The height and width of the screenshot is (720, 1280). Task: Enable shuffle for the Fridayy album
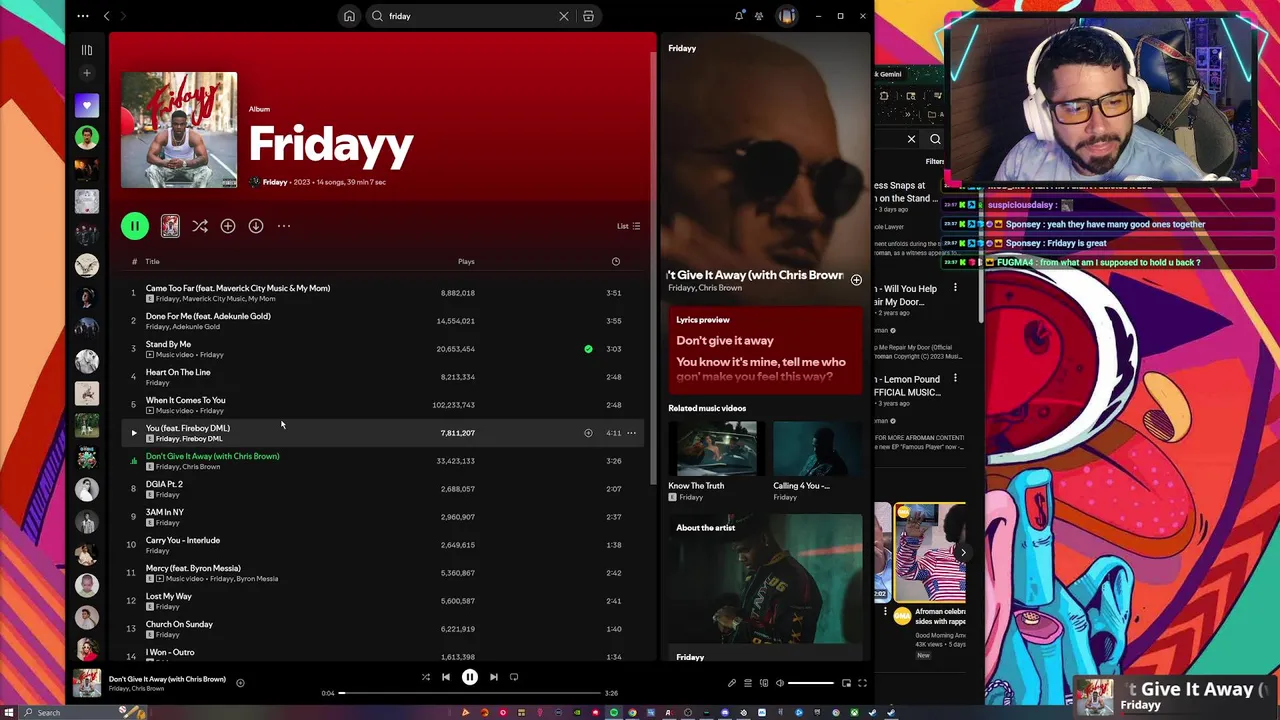[x=200, y=226]
